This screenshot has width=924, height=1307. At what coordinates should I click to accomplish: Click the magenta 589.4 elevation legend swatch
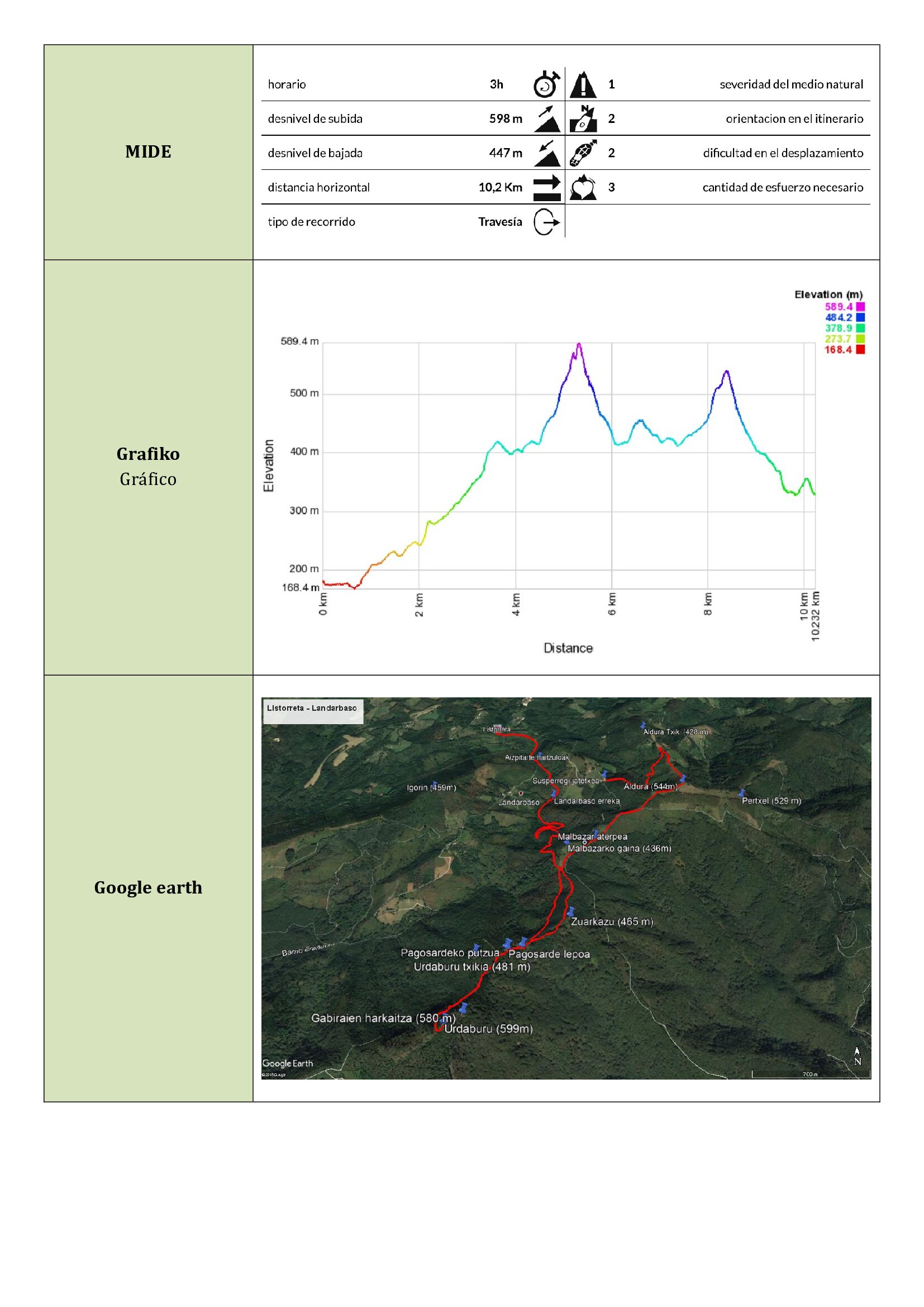[x=860, y=307]
